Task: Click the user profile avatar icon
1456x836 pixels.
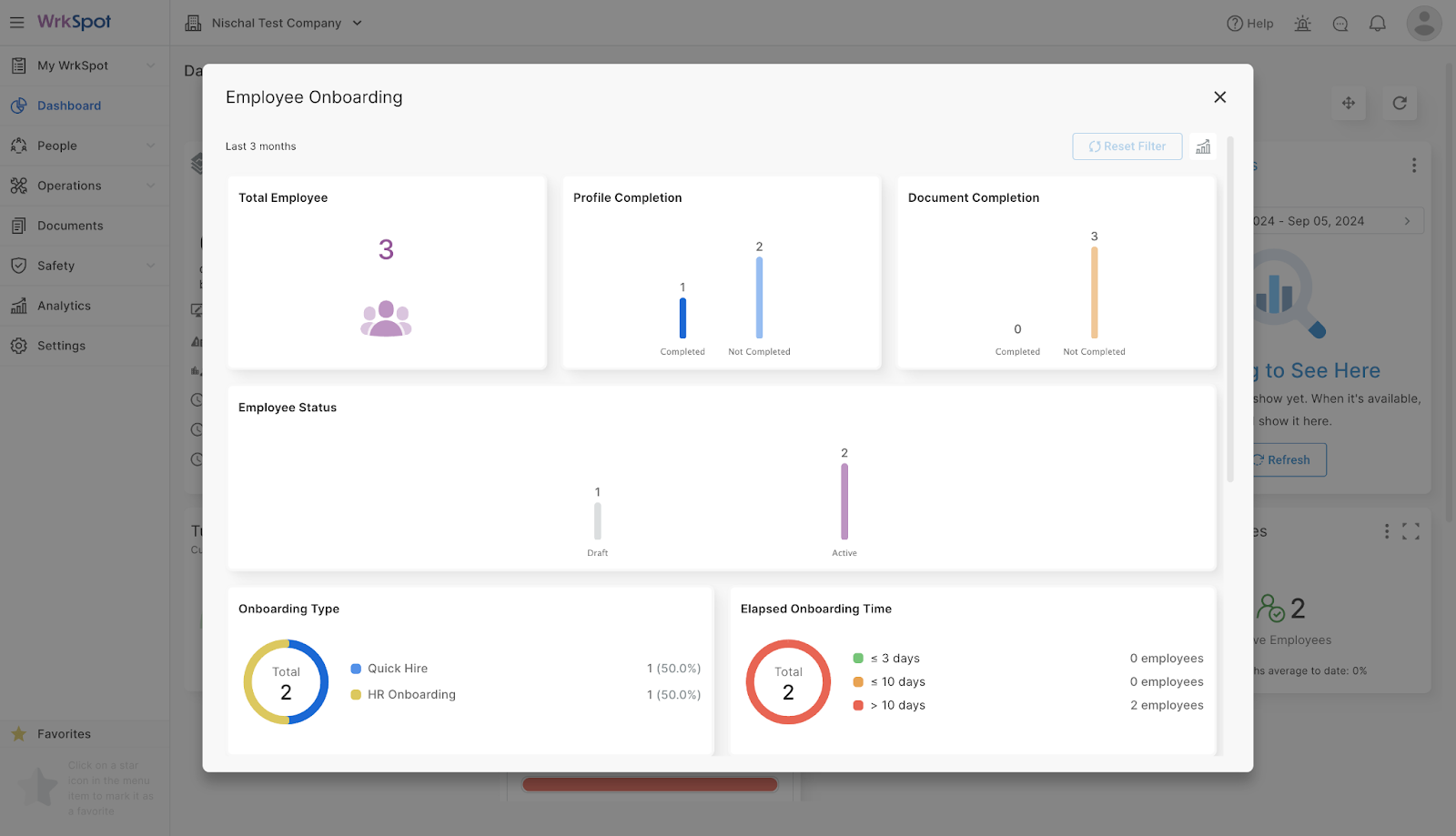Action: 1423,23
